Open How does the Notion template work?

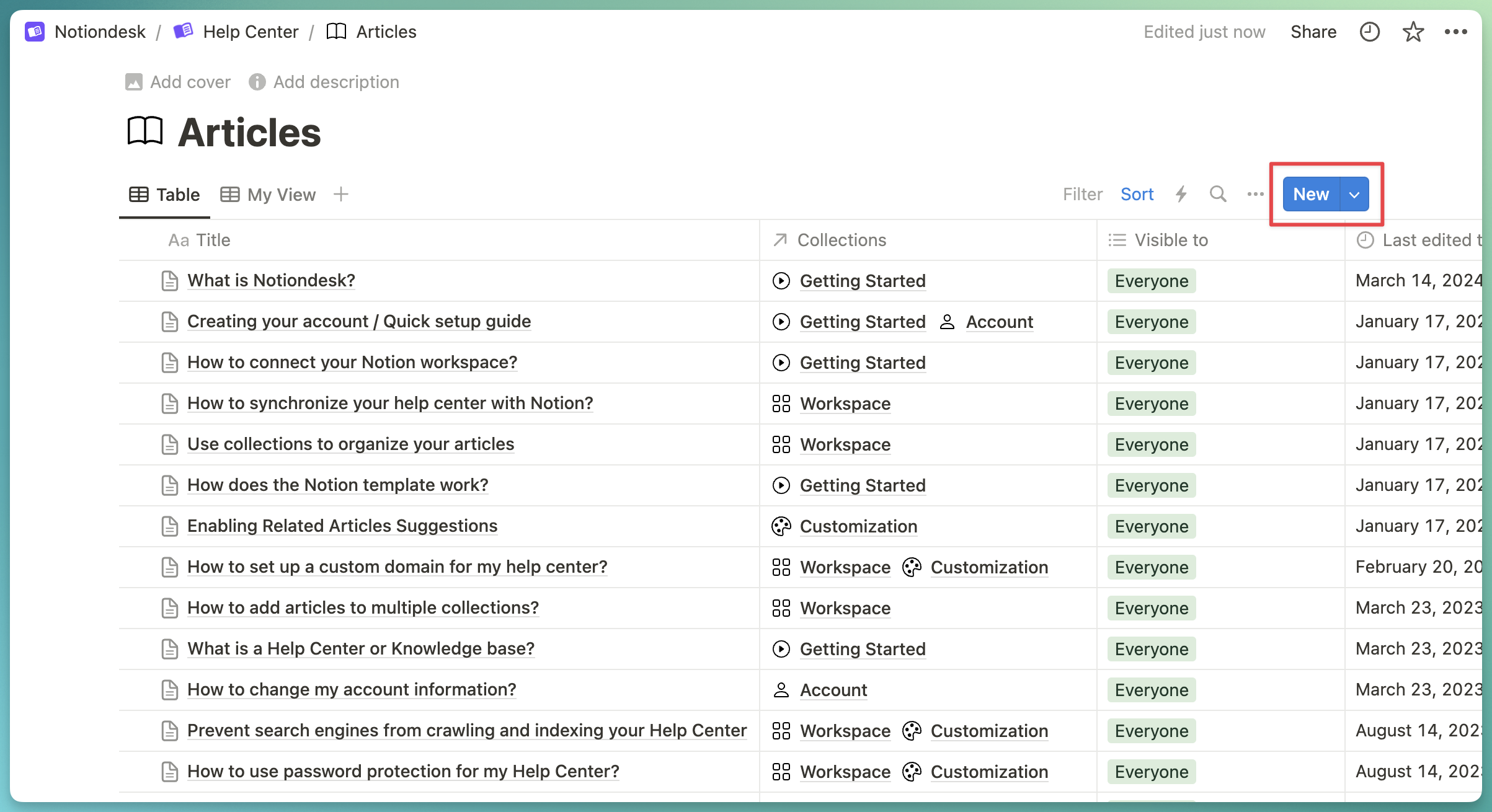tap(338, 485)
